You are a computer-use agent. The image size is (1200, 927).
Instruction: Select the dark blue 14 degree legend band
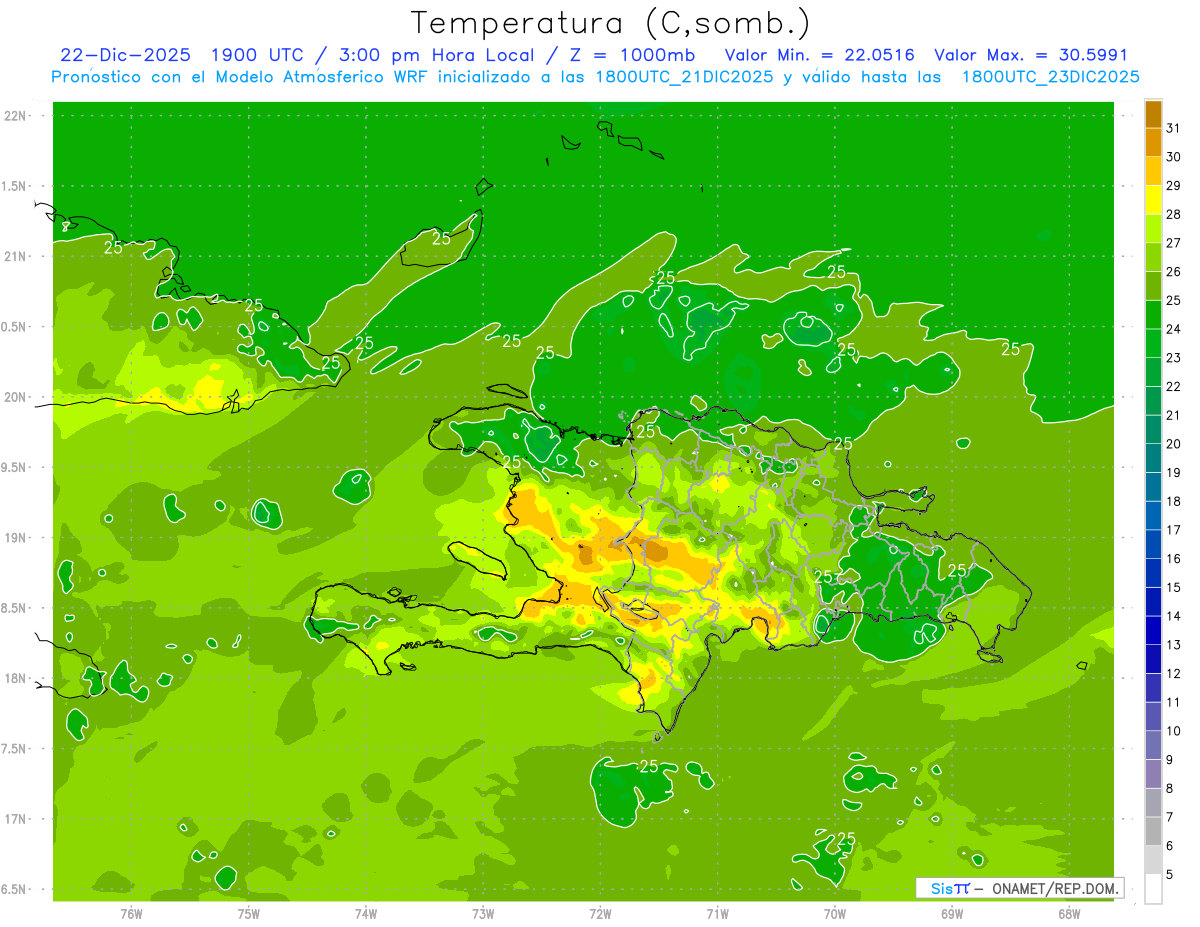pos(1153,602)
